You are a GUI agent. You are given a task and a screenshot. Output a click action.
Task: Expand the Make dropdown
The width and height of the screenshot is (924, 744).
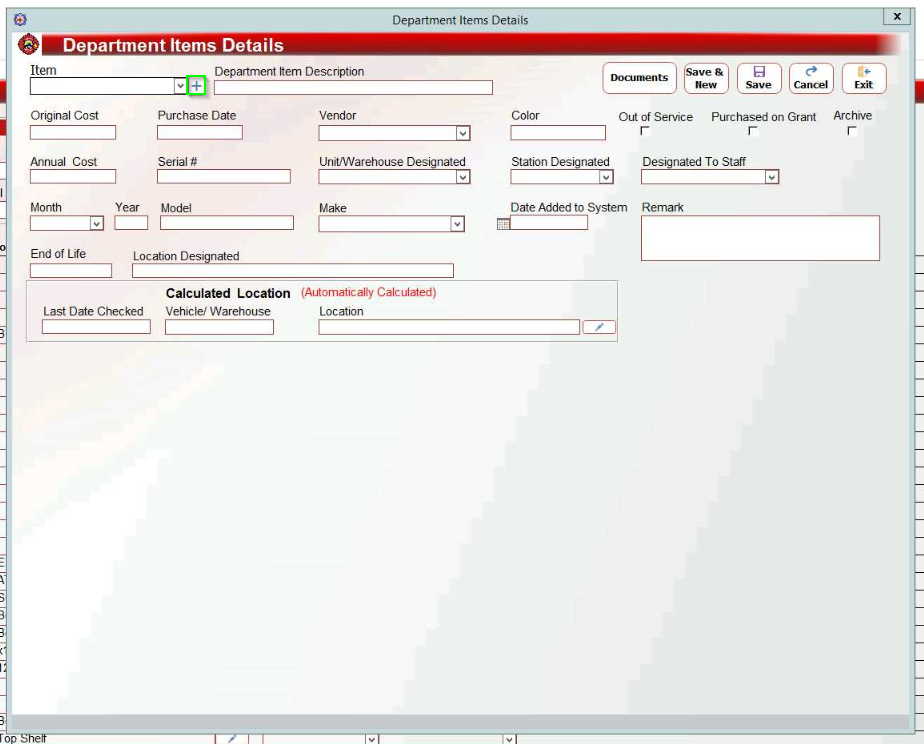(x=457, y=224)
